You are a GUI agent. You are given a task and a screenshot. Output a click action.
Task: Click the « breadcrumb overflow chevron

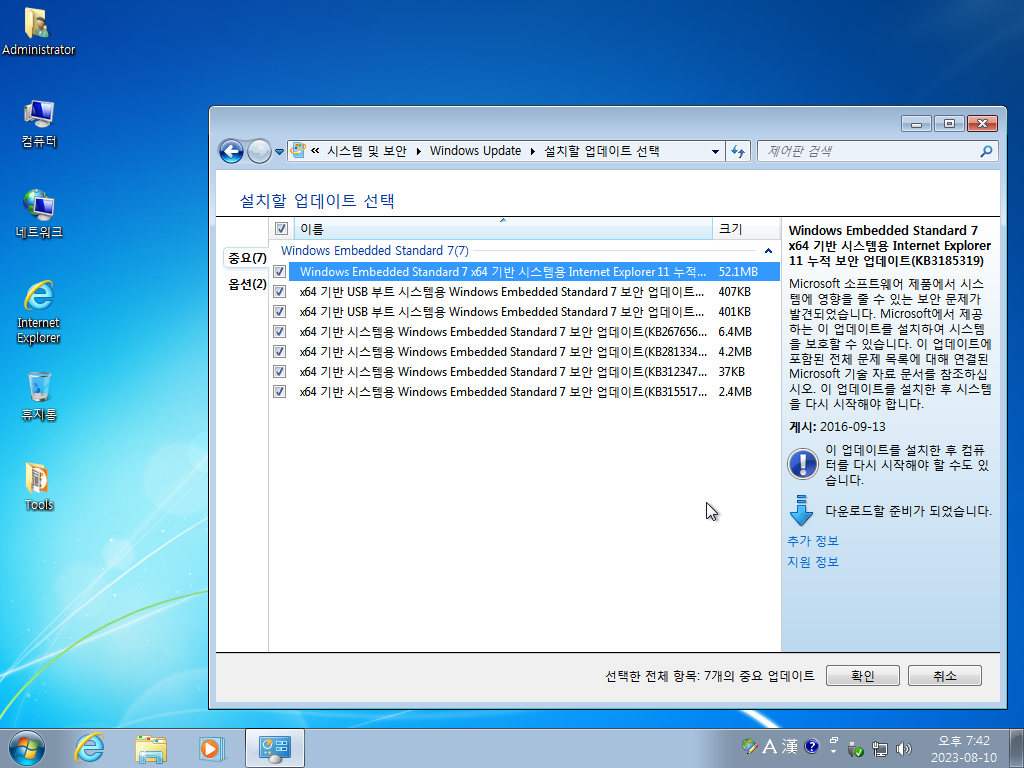315,151
